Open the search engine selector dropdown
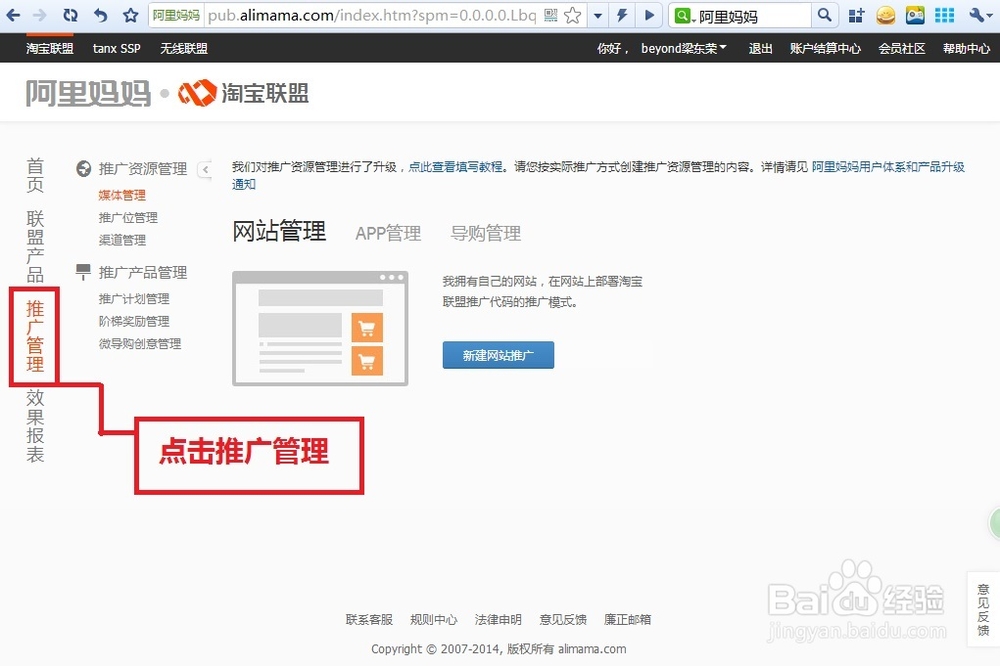This screenshot has height=666, width=1000. click(x=684, y=16)
